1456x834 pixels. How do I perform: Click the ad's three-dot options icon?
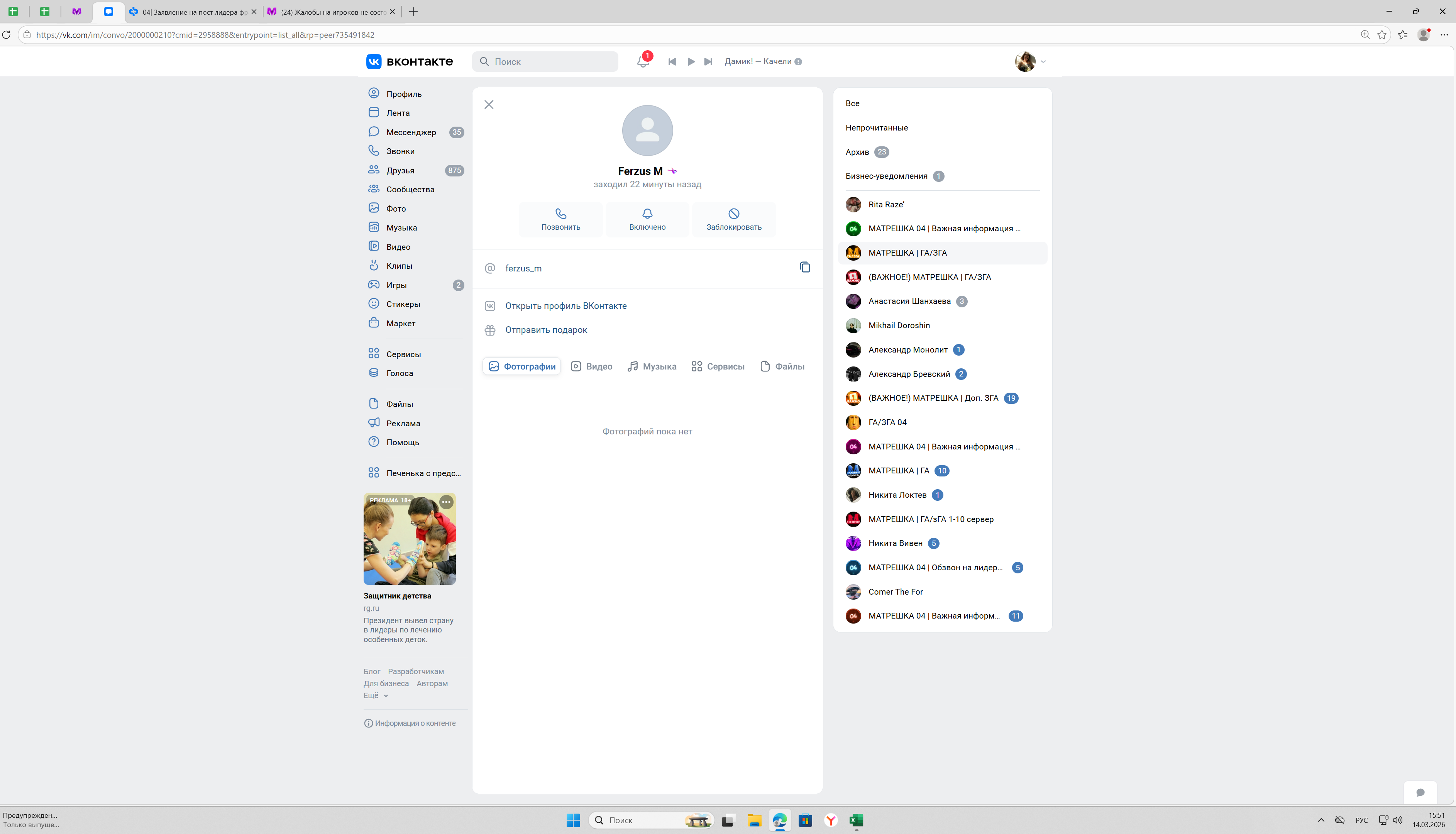tap(446, 502)
